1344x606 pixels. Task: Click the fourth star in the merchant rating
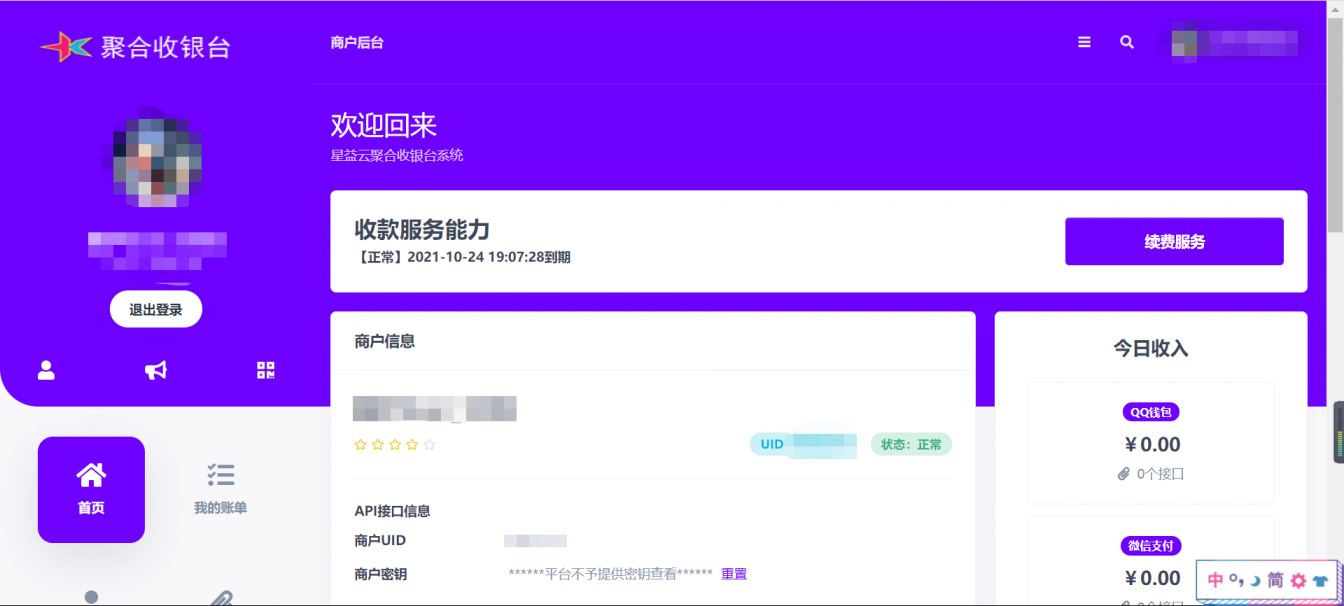(x=411, y=445)
